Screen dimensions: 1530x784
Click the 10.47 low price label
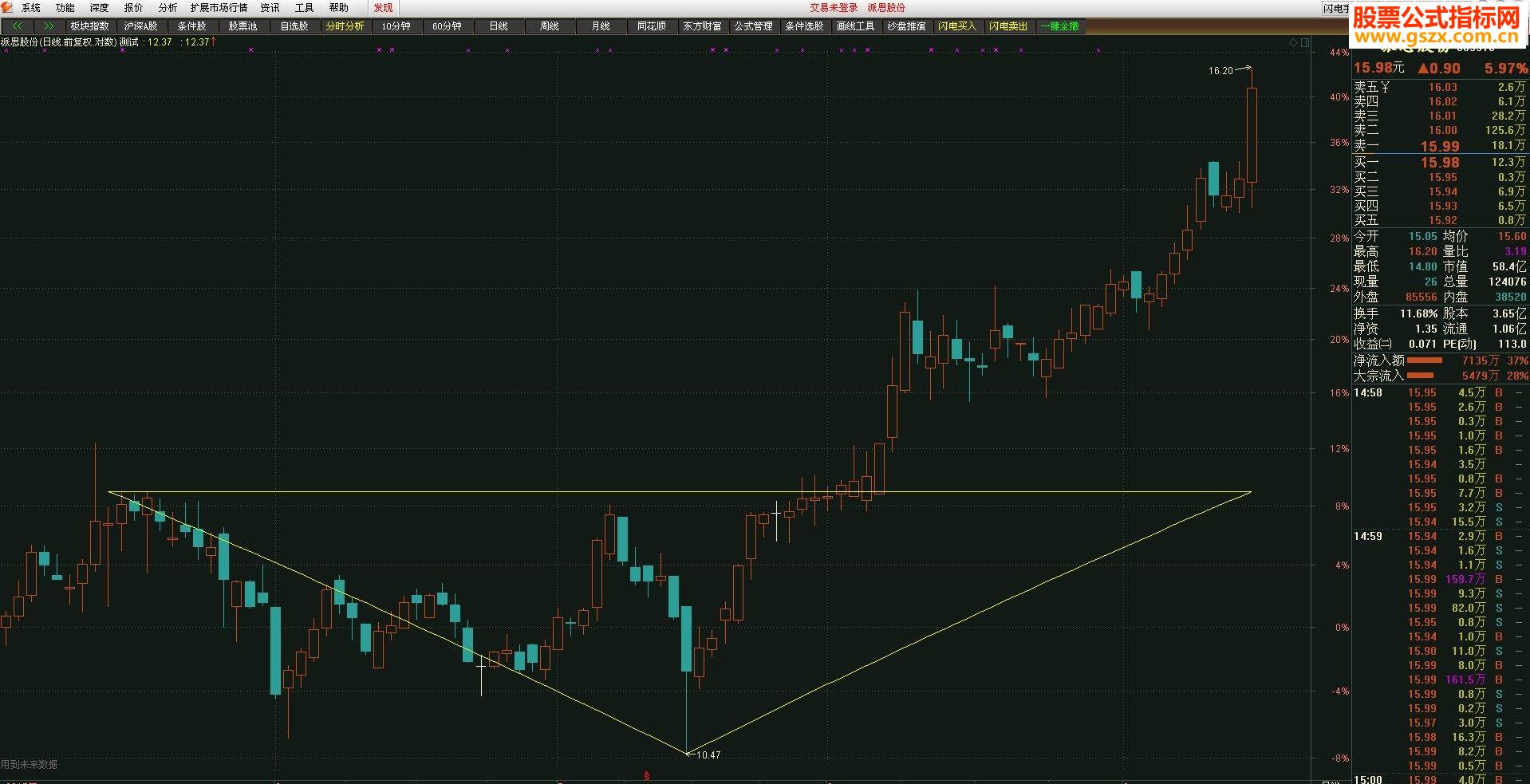[708, 754]
